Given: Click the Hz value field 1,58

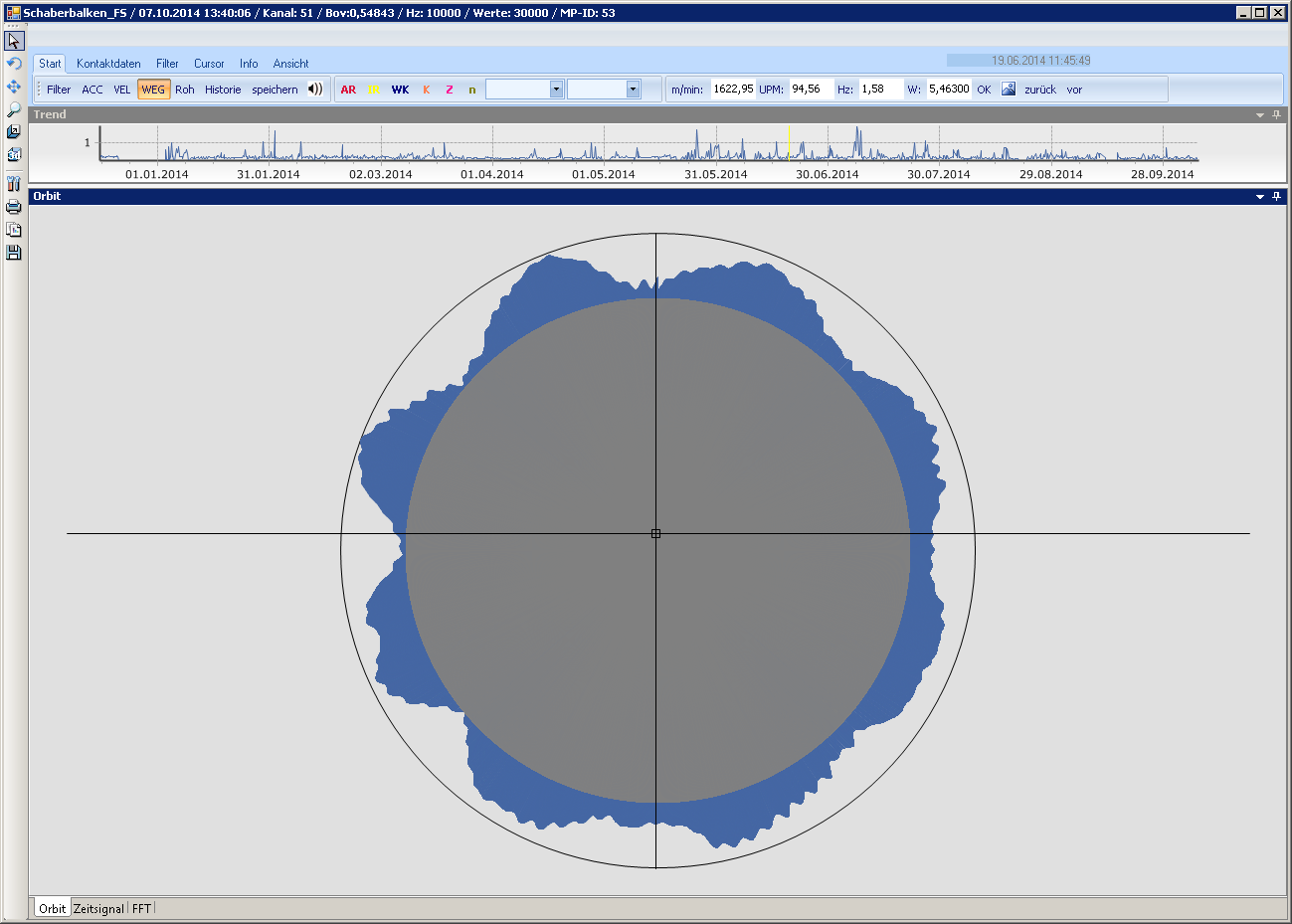Looking at the screenshot, I should tap(881, 89).
